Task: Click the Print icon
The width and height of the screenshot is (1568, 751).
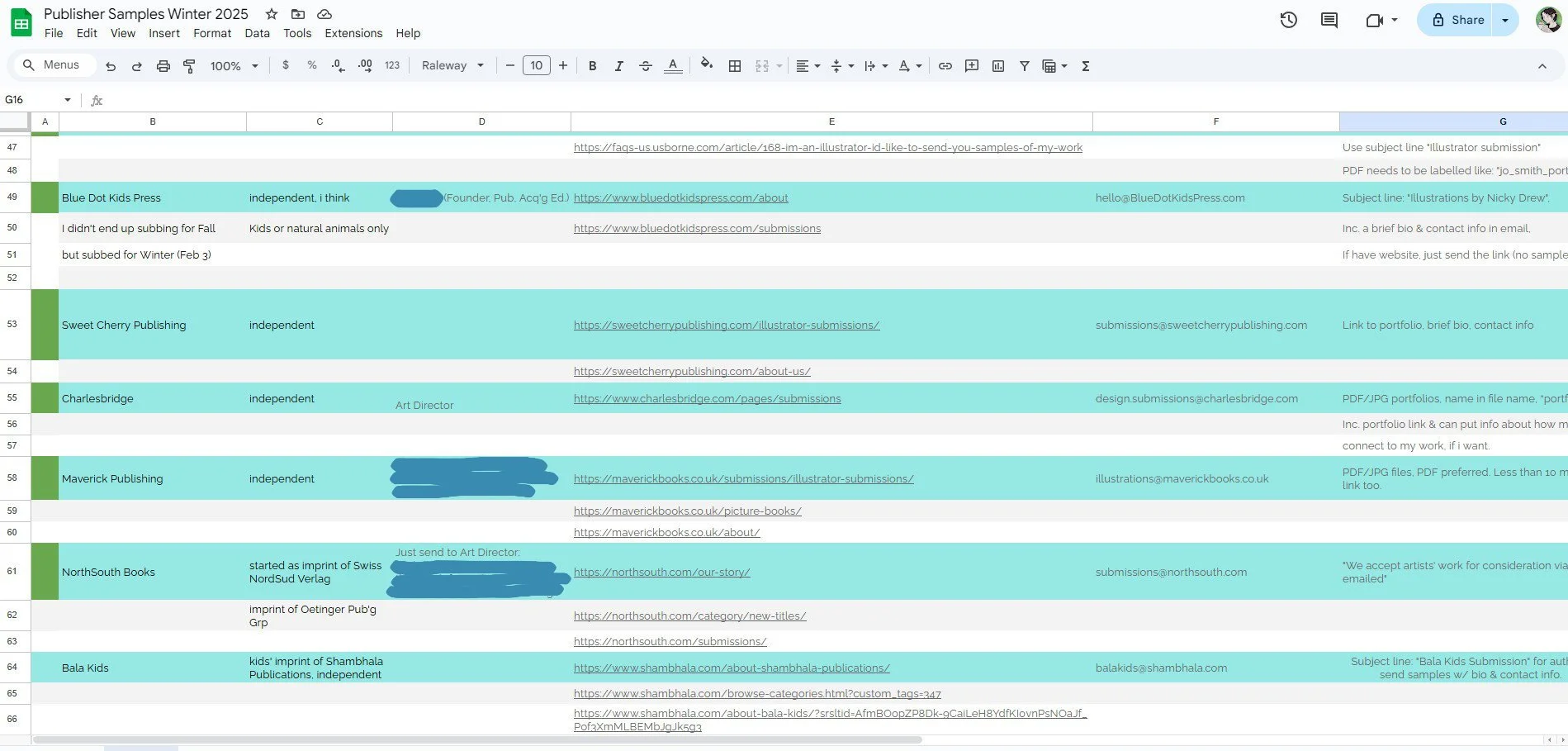Action: point(163,66)
